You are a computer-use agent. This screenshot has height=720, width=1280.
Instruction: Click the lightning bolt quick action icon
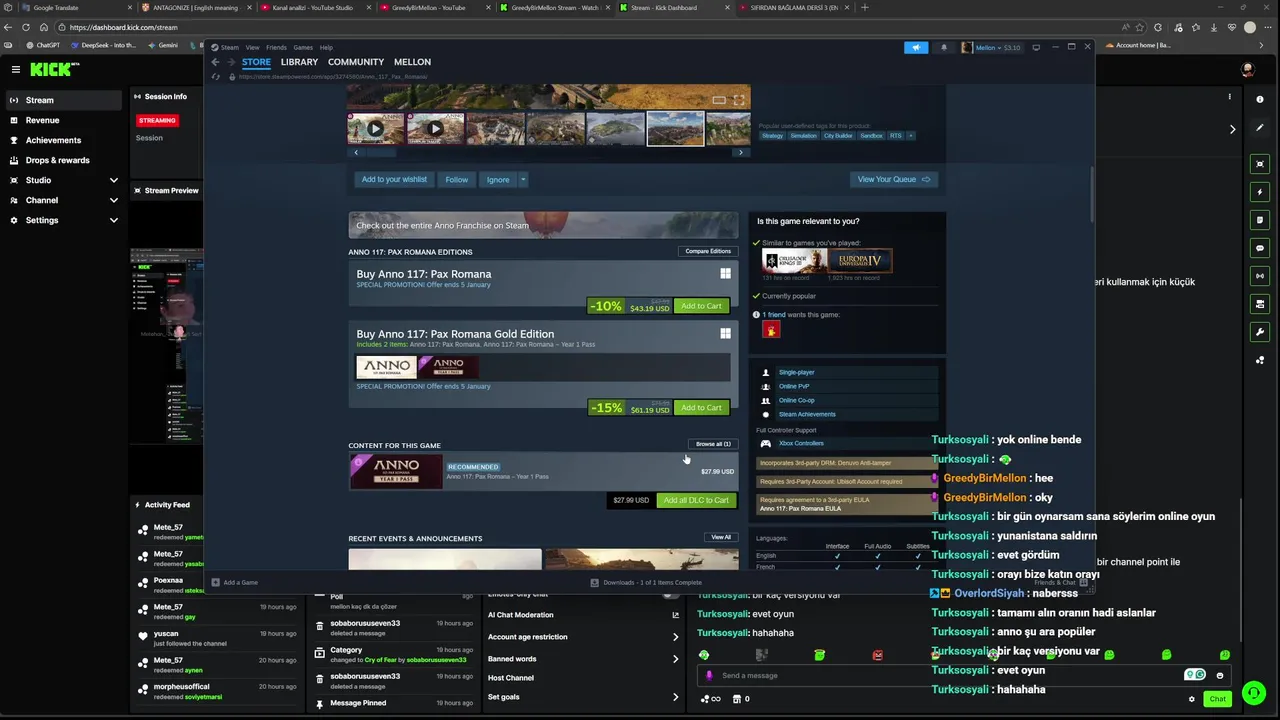[1260, 192]
